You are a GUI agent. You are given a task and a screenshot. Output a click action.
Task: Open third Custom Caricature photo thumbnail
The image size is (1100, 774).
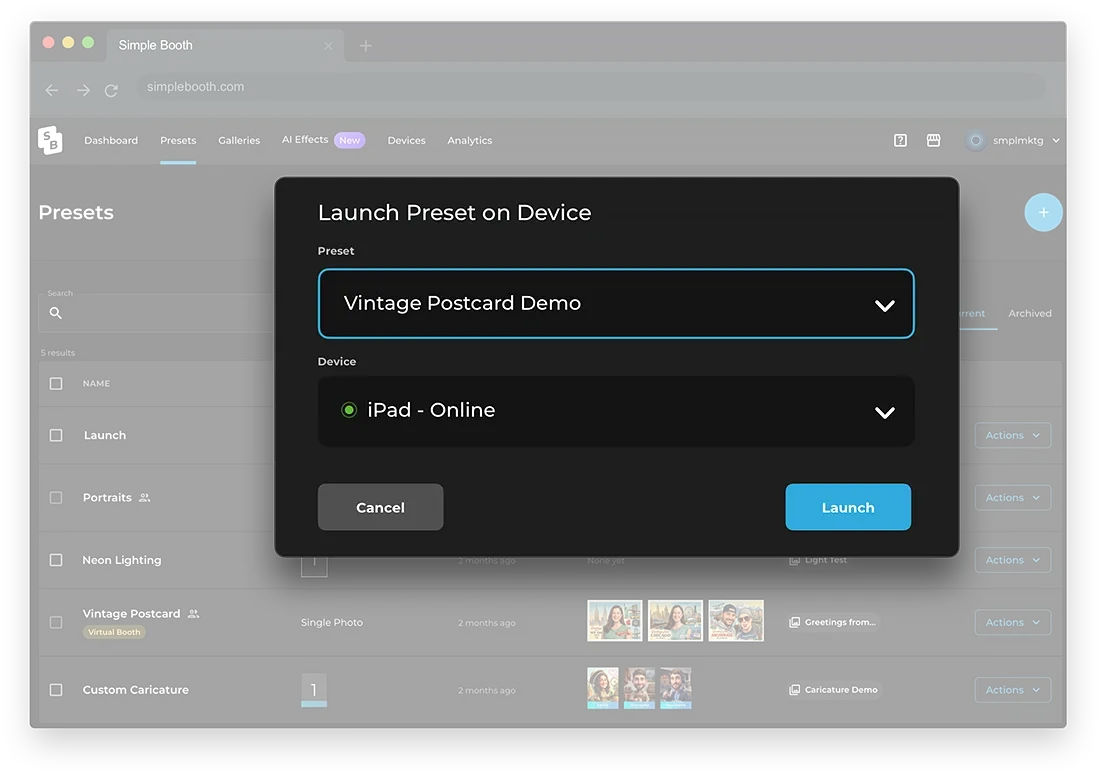click(676, 688)
